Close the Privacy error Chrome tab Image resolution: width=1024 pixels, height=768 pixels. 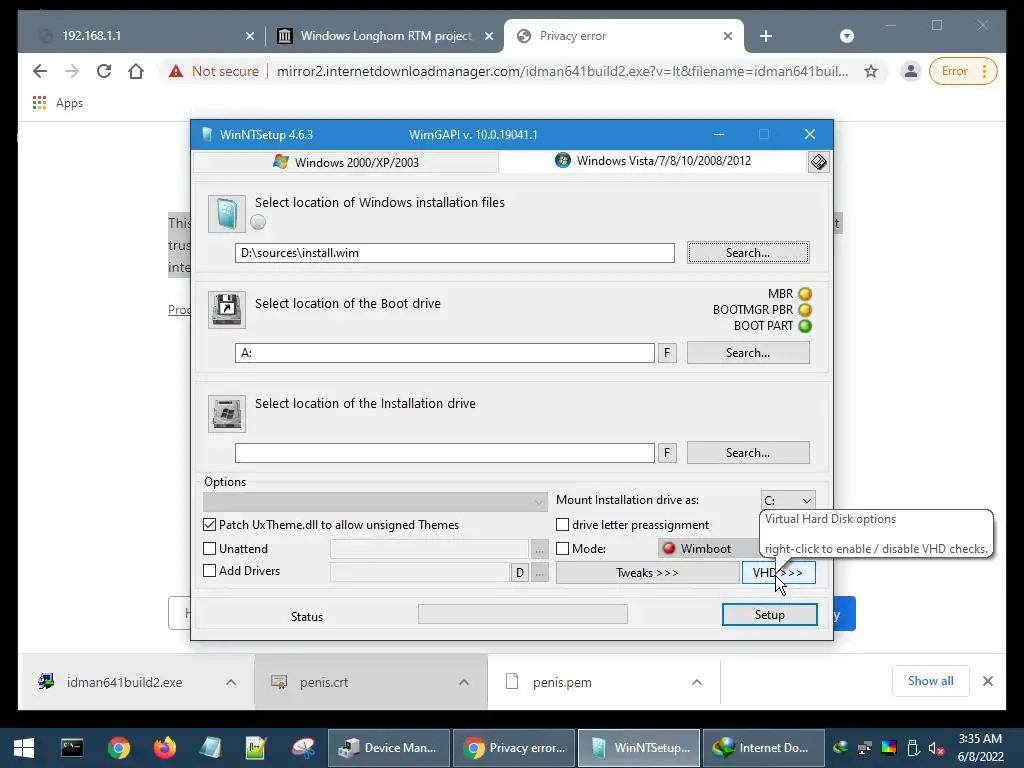[x=728, y=36]
